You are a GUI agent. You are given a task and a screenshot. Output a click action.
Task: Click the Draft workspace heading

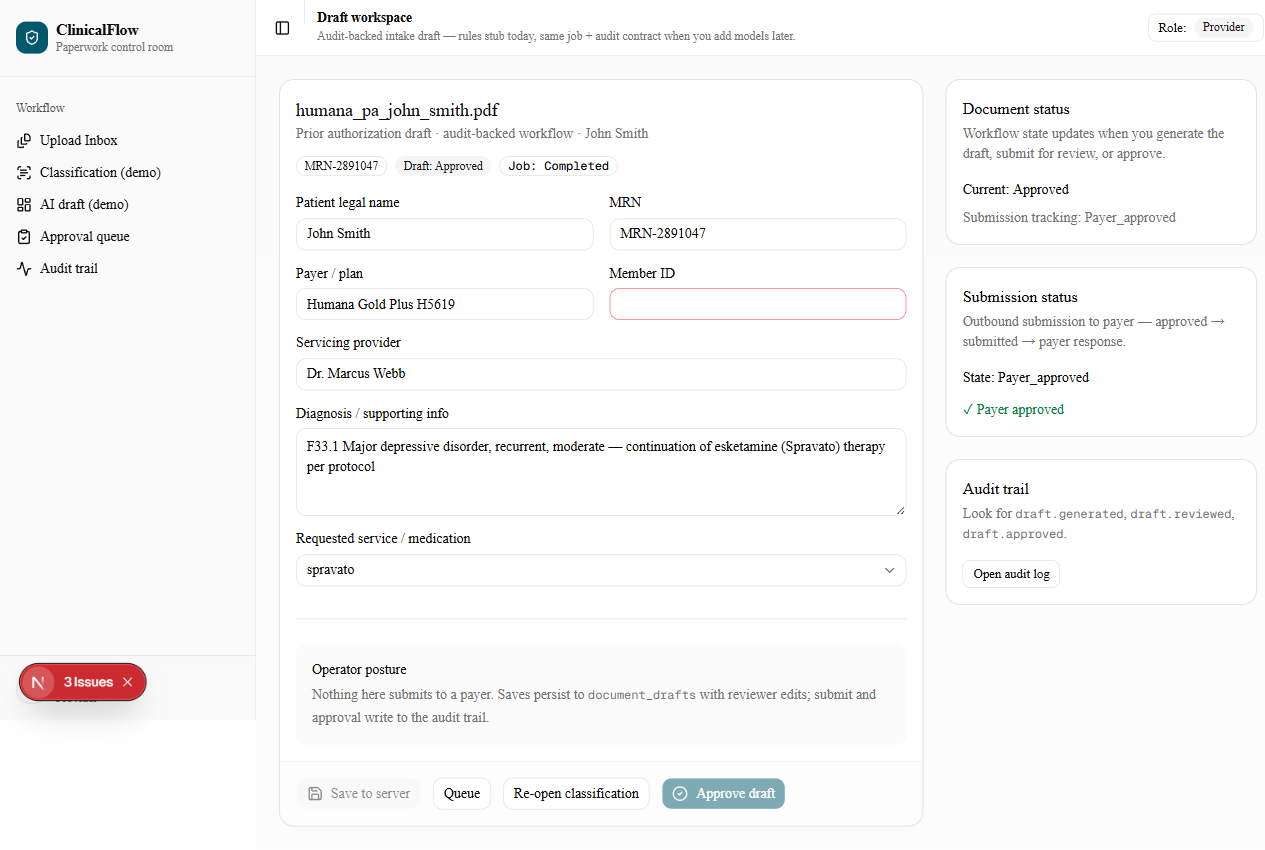coord(364,17)
